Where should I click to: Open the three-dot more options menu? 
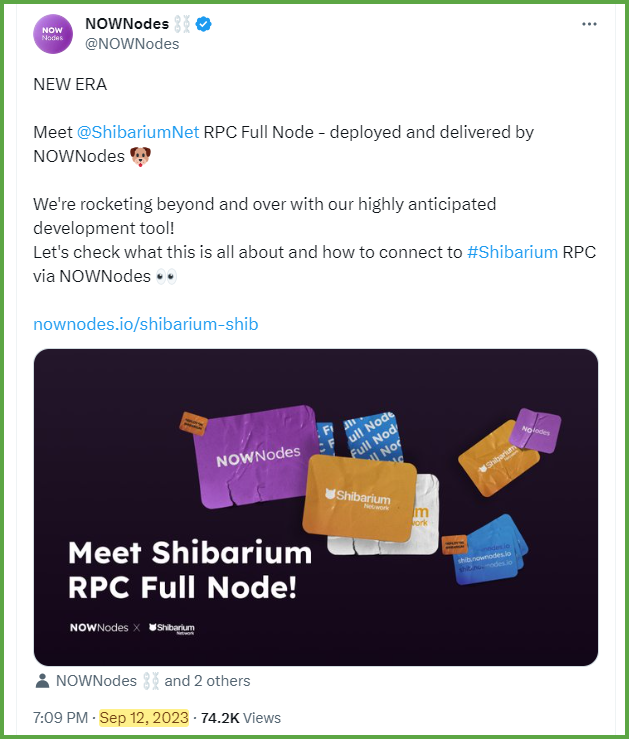pos(589,24)
